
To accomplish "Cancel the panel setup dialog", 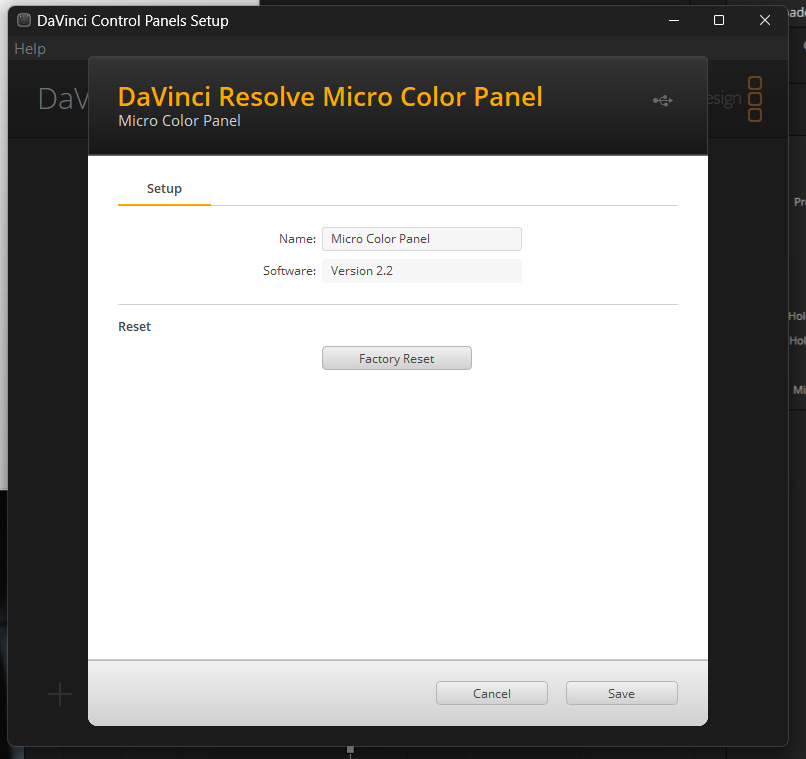I will pos(491,693).
